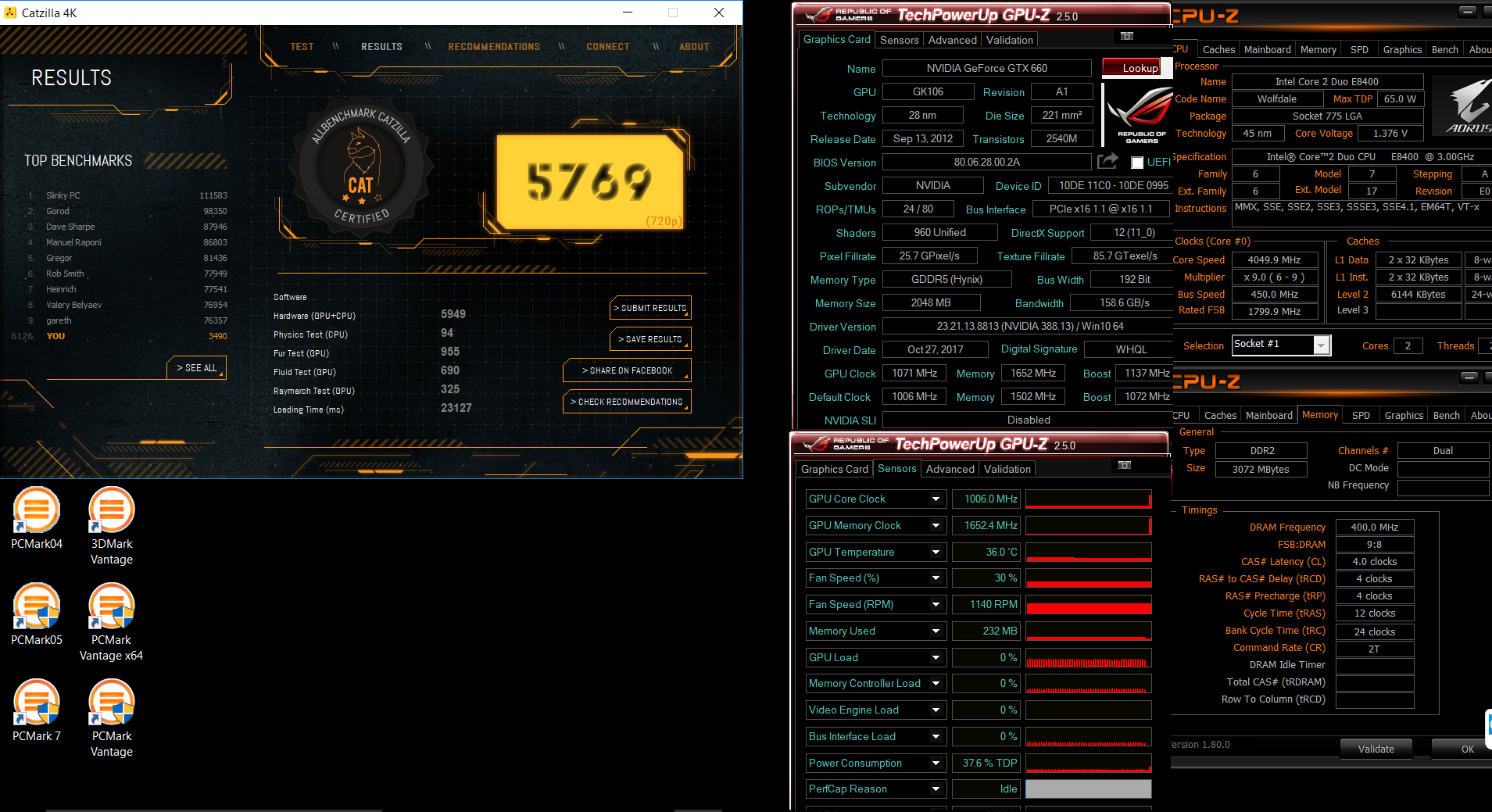Click CHECK RECOMMENDATIONS button
1492x812 pixels.
click(627, 402)
